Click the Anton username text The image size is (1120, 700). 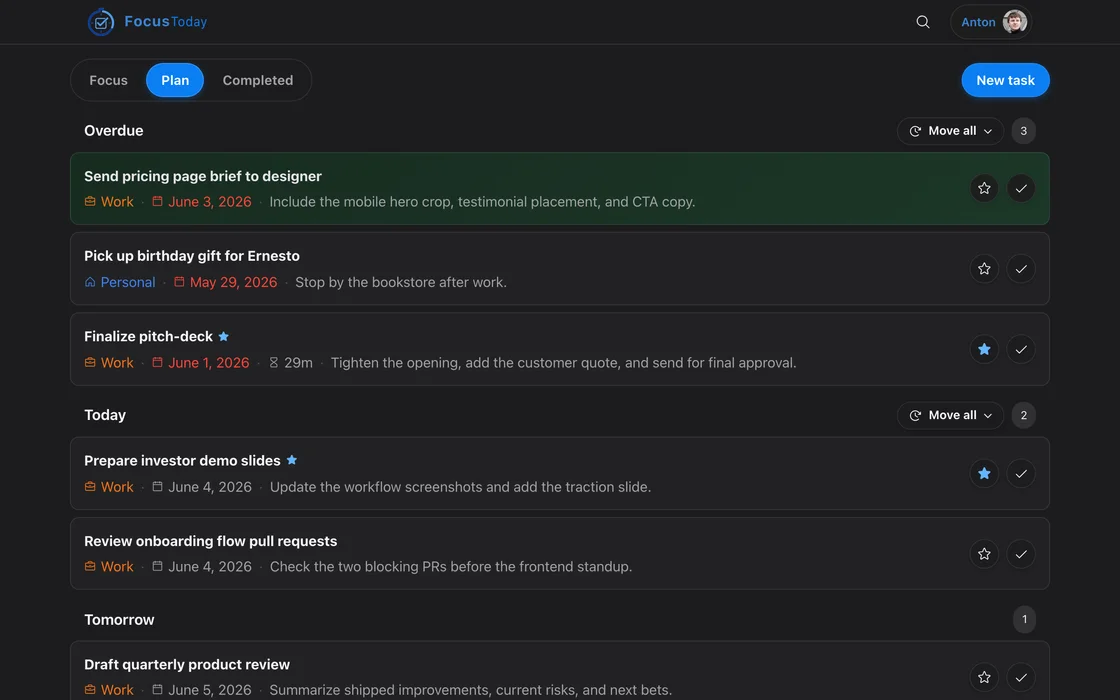[x=978, y=22]
